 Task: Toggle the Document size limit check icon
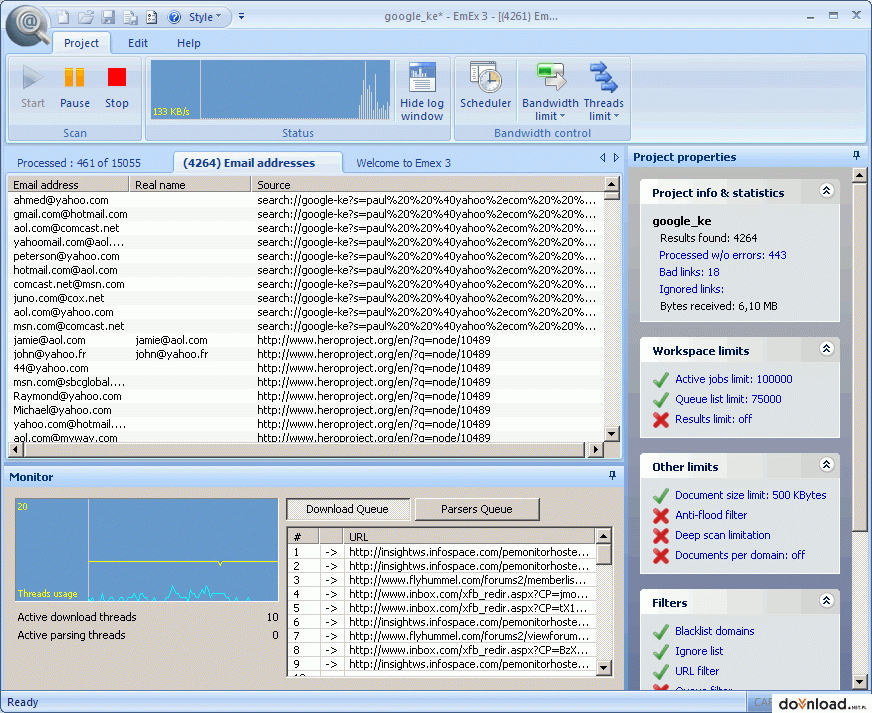[x=661, y=496]
